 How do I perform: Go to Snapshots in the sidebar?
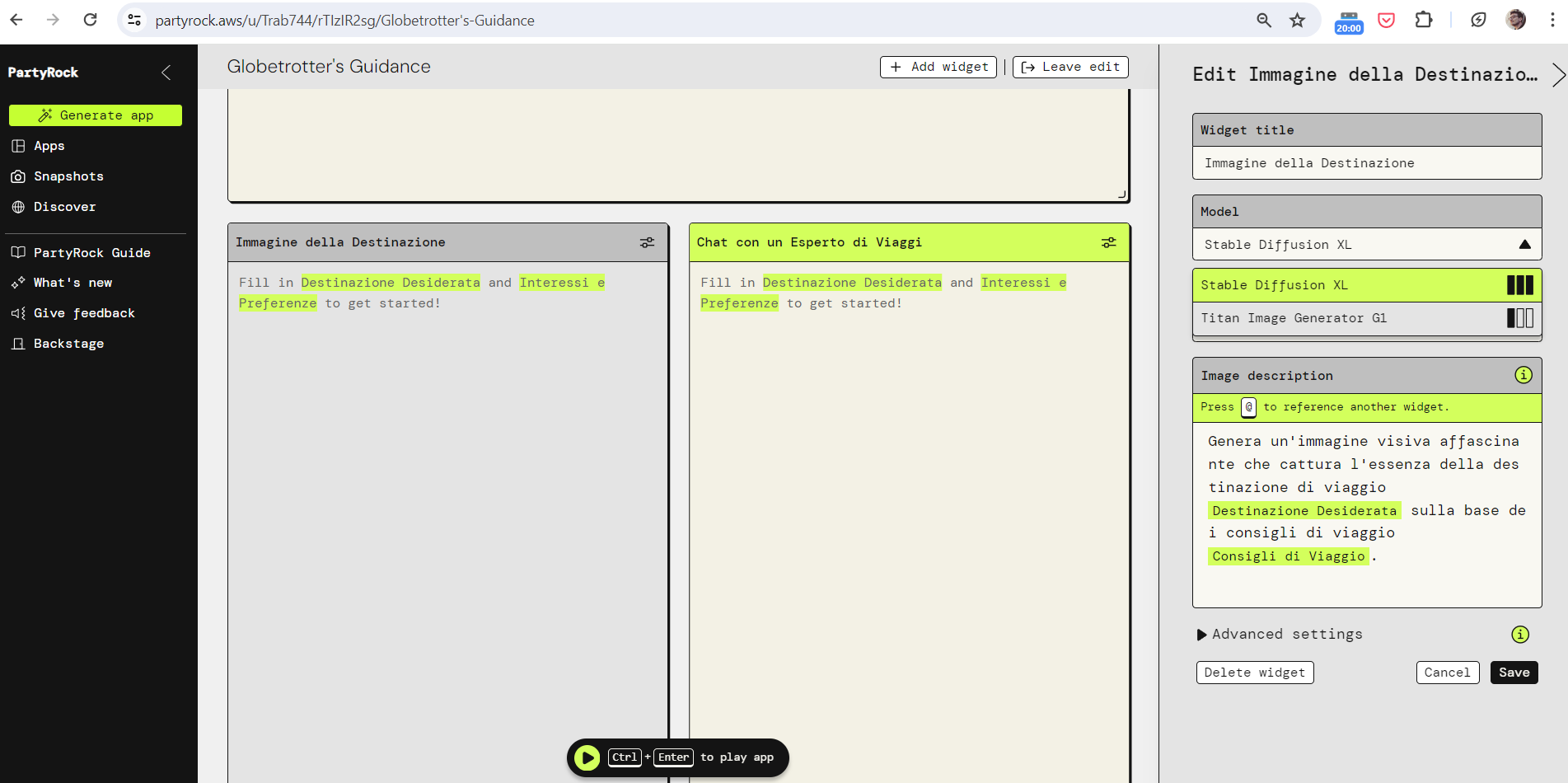68,176
